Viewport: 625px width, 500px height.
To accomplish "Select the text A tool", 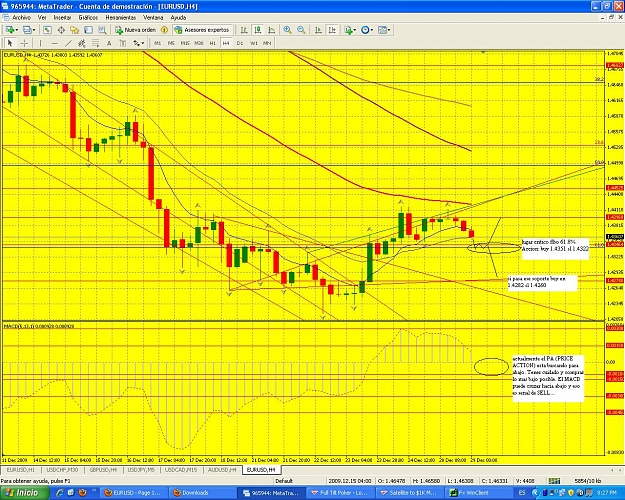I will tap(109, 43).
